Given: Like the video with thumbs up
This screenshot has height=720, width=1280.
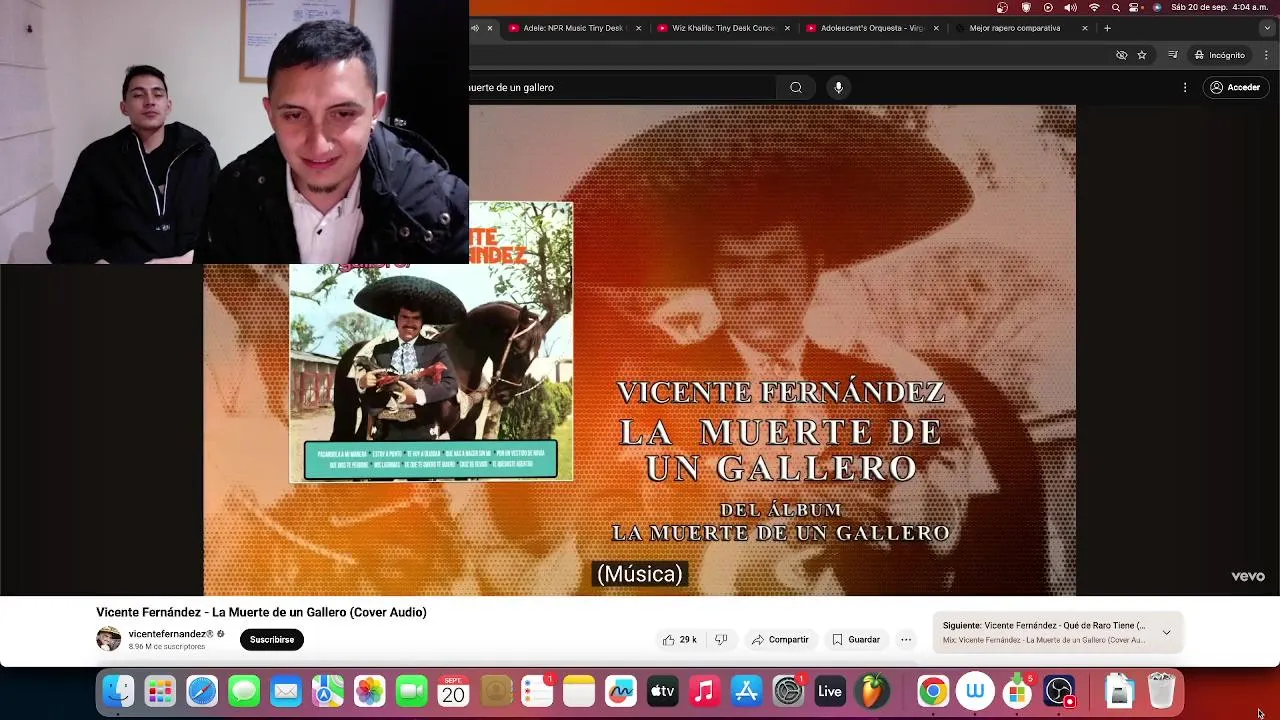Looking at the screenshot, I should click(x=679, y=640).
